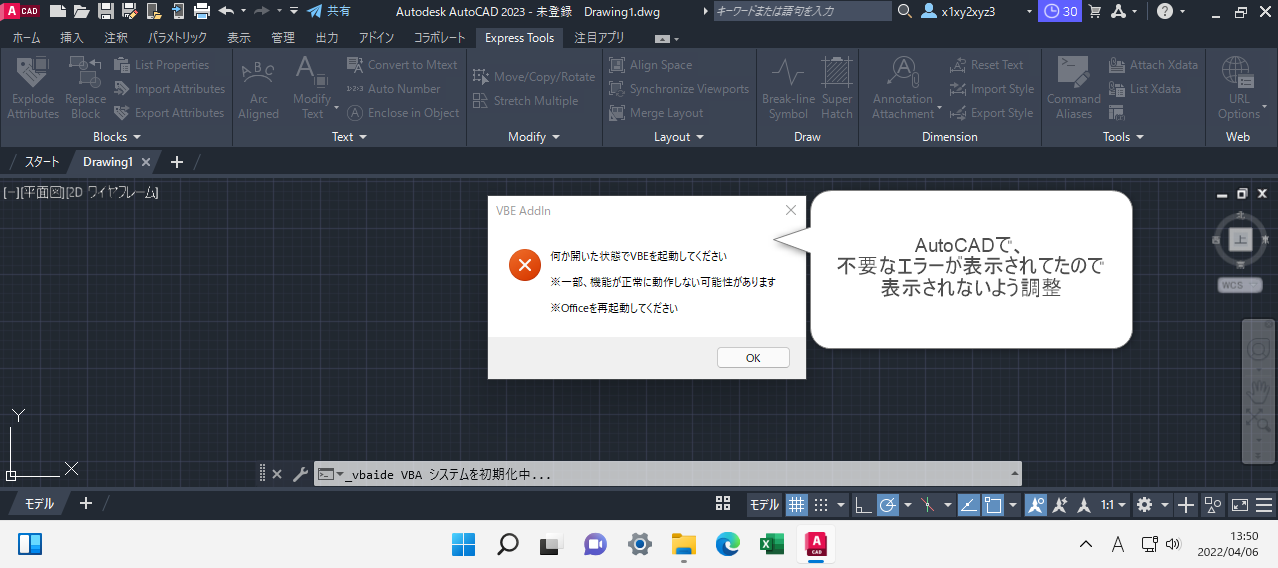Toggle grid display in status bar
The width and height of the screenshot is (1278, 568).
(796, 505)
